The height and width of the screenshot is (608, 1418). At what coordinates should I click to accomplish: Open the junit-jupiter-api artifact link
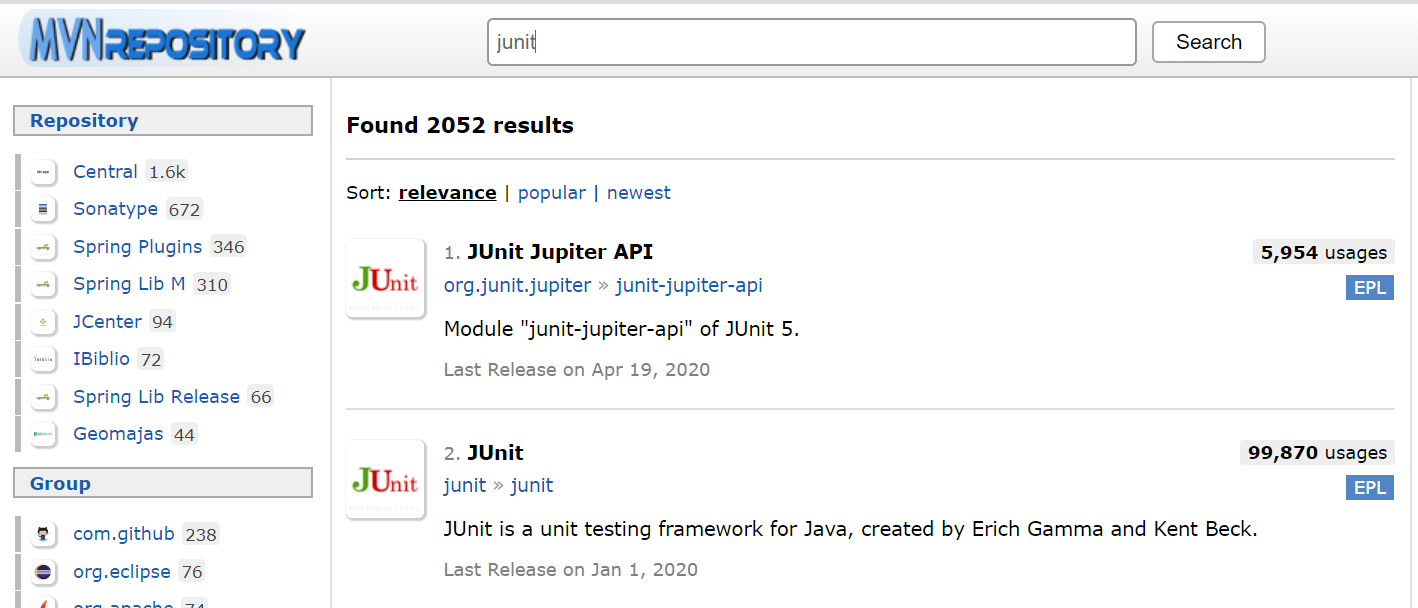point(689,286)
